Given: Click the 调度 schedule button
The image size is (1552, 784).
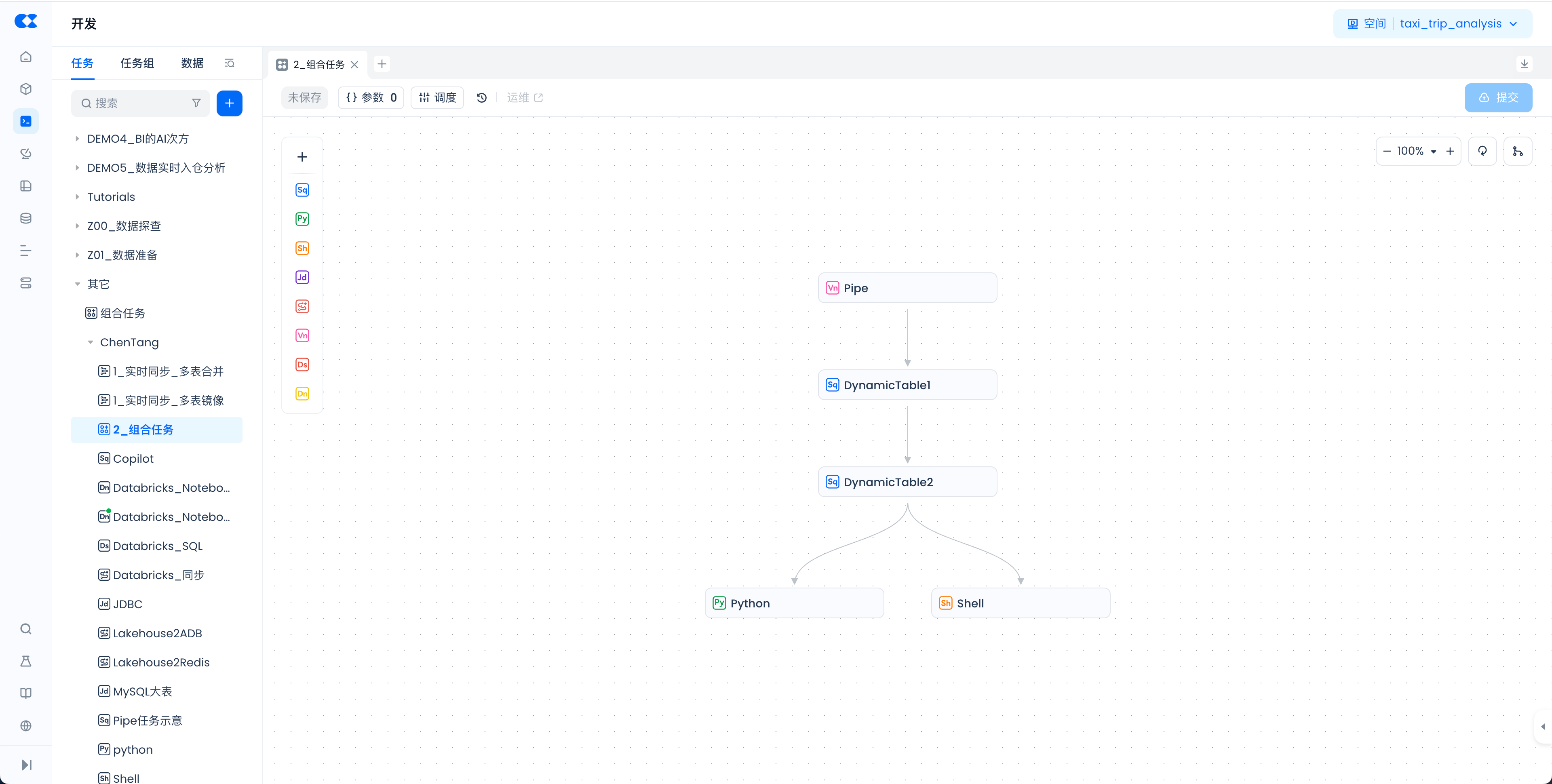Looking at the screenshot, I should pos(437,98).
